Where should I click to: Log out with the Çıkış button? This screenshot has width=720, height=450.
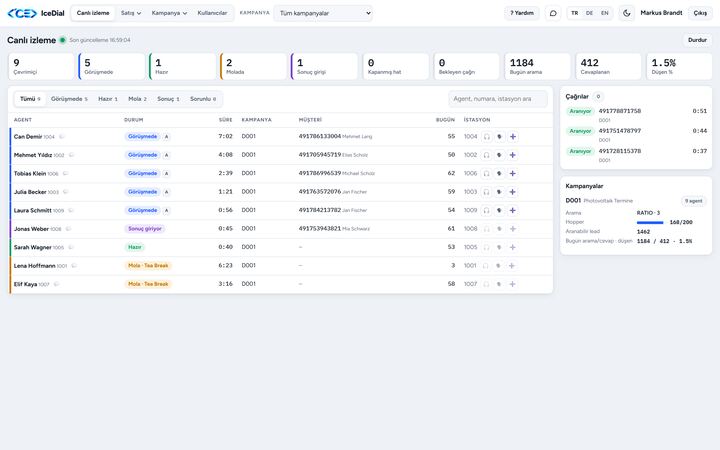tap(700, 13)
